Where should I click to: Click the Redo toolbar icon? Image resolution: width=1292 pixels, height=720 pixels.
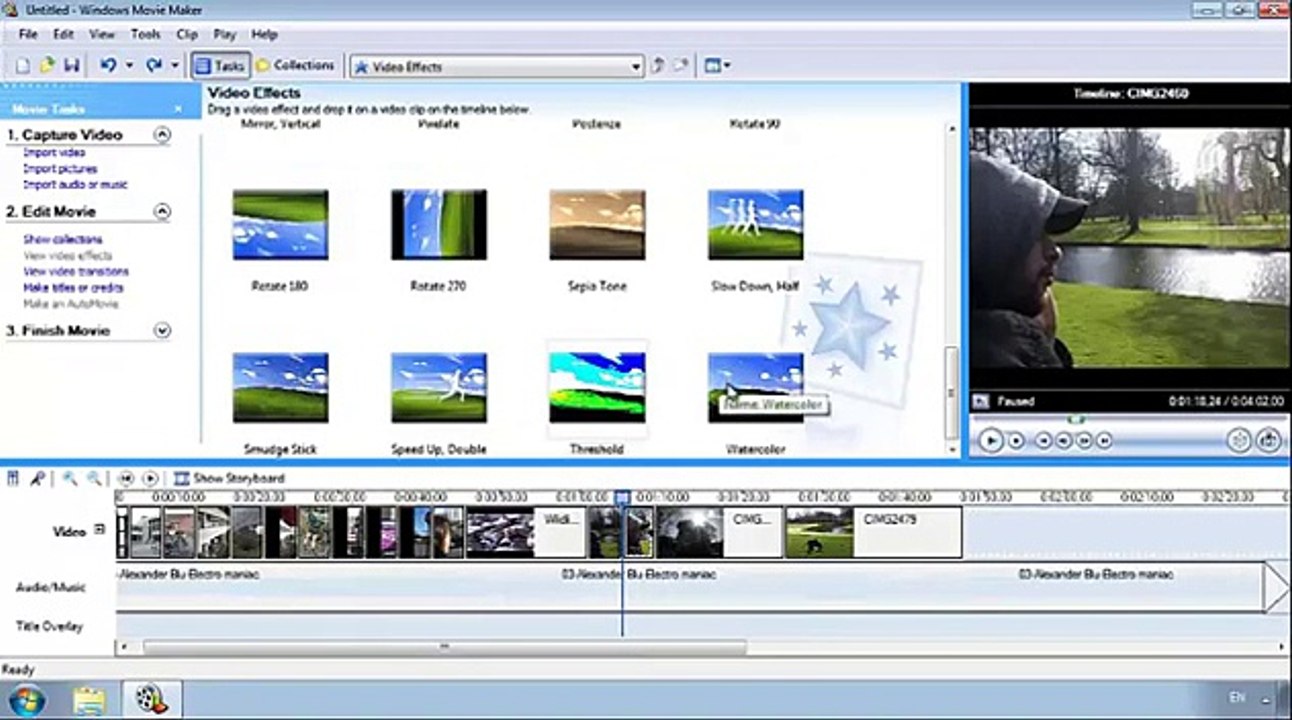(x=153, y=66)
